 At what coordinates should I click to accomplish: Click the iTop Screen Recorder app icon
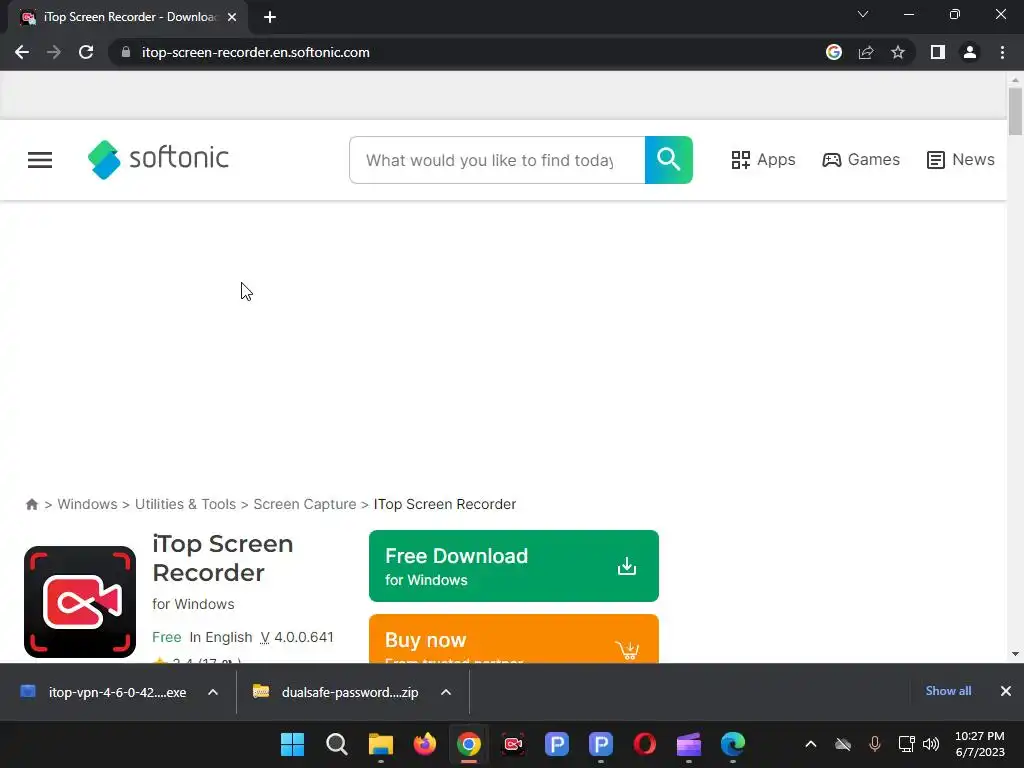[x=80, y=602]
